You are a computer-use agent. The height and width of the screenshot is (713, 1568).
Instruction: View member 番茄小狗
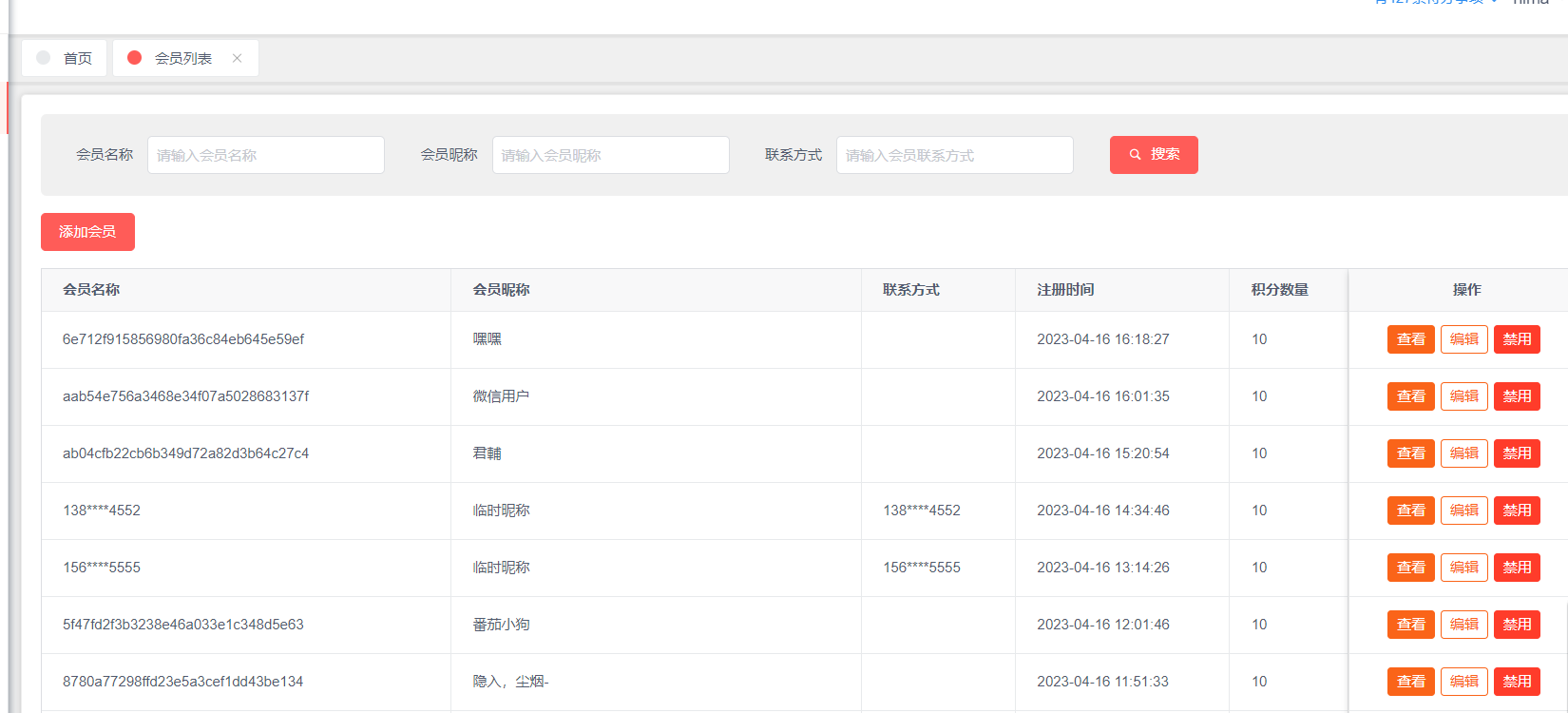(1411, 625)
